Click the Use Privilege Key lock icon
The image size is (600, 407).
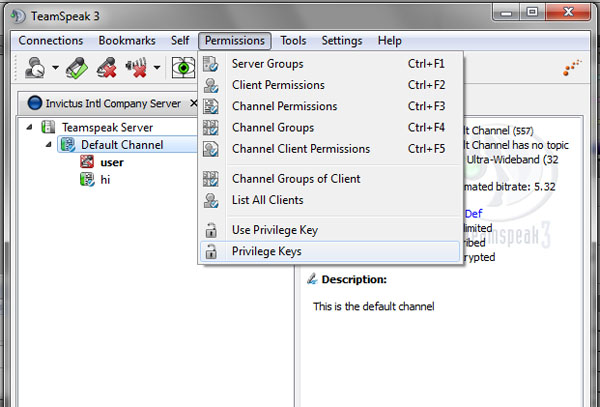(x=211, y=230)
